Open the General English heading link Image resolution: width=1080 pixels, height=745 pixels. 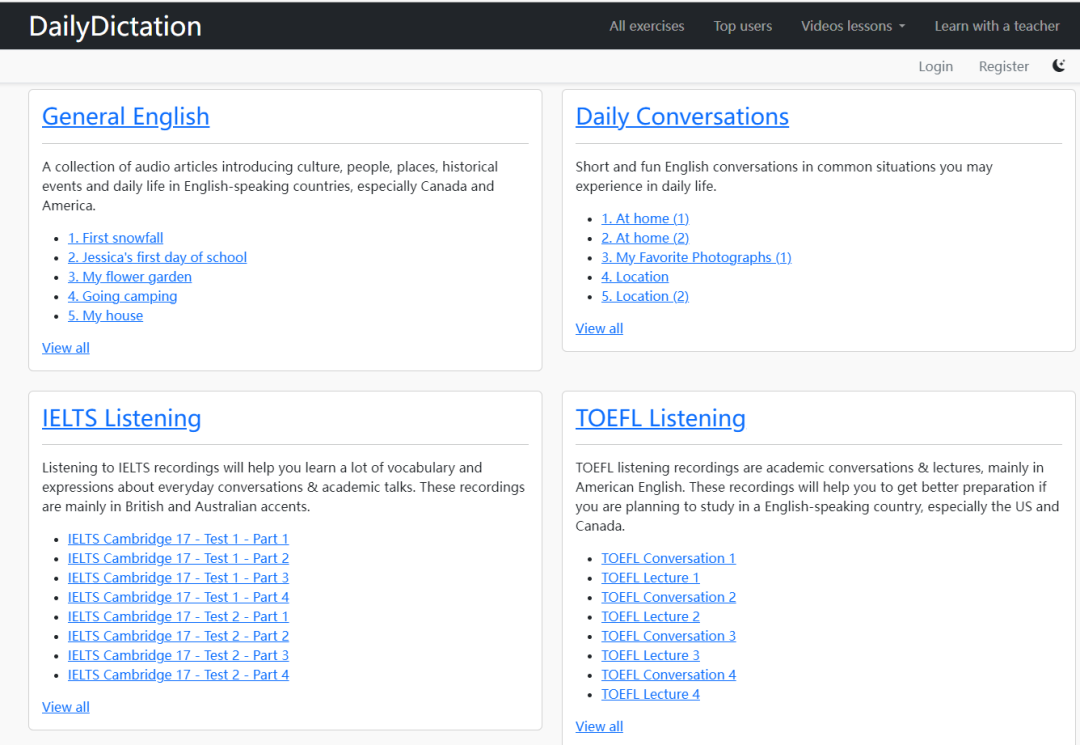pyautogui.click(x=125, y=116)
